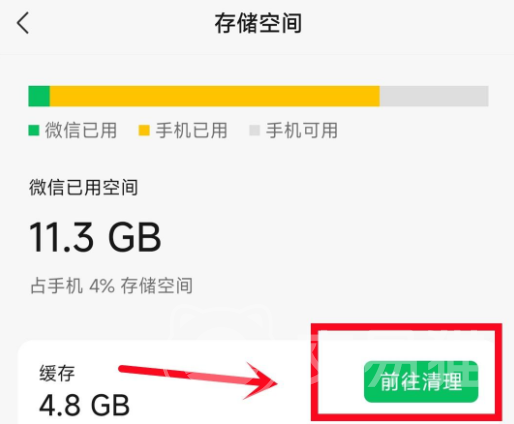The image size is (514, 424).
Task: Tap the 微信已用 legend label
Action: coord(81,130)
